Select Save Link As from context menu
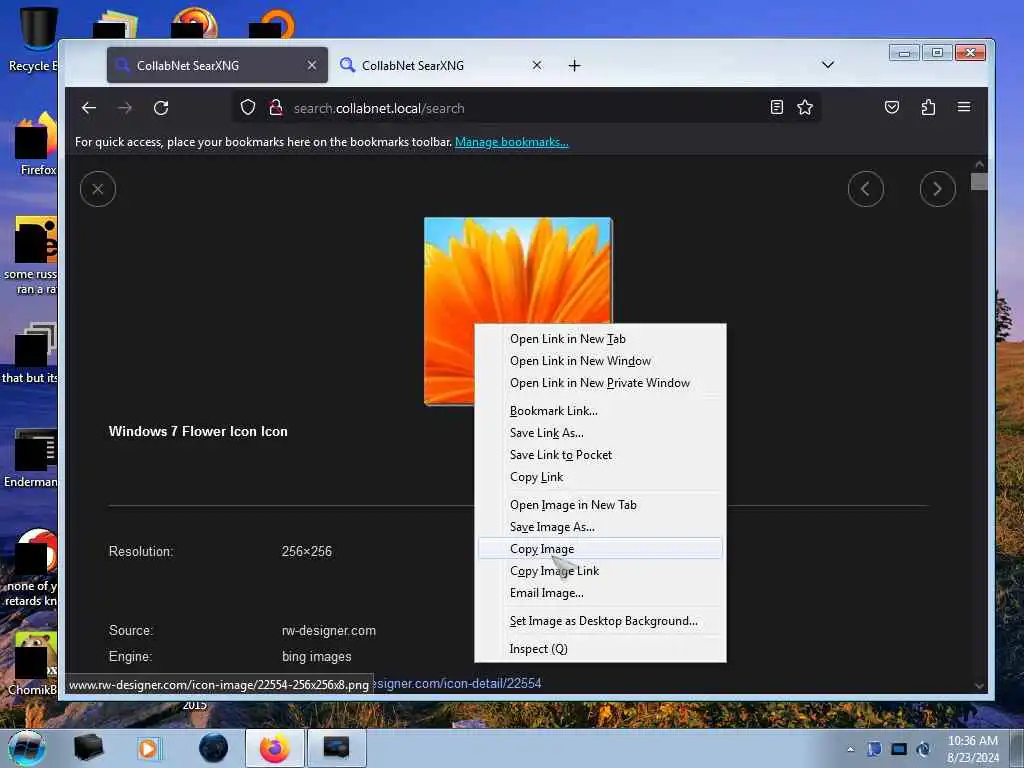 (x=600, y=433)
